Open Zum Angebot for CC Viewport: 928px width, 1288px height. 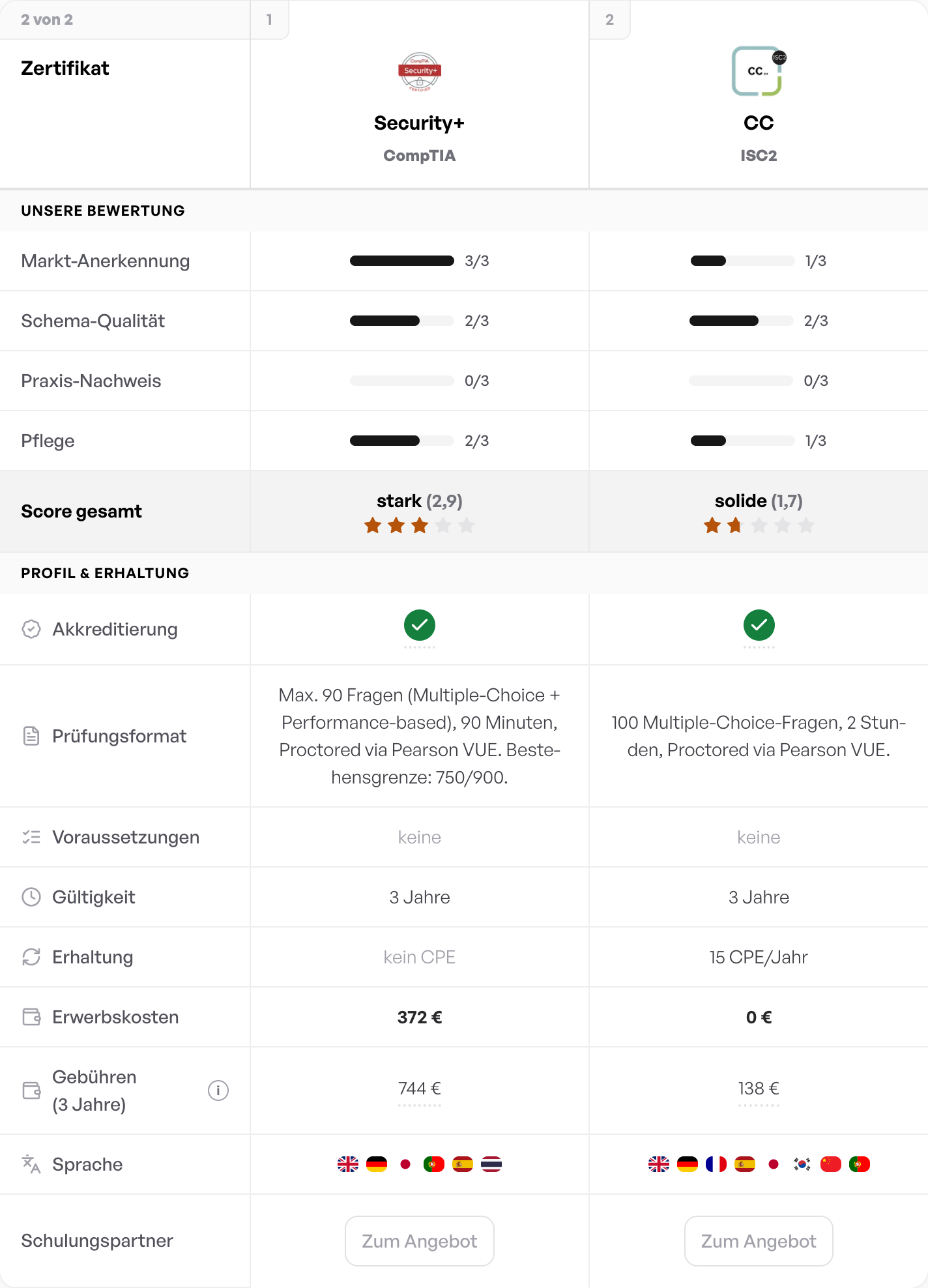tap(759, 1241)
